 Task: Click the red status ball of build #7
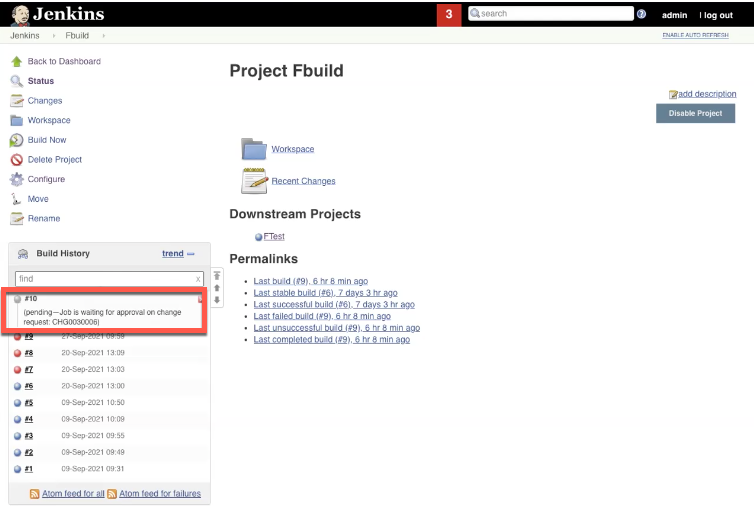(18, 370)
